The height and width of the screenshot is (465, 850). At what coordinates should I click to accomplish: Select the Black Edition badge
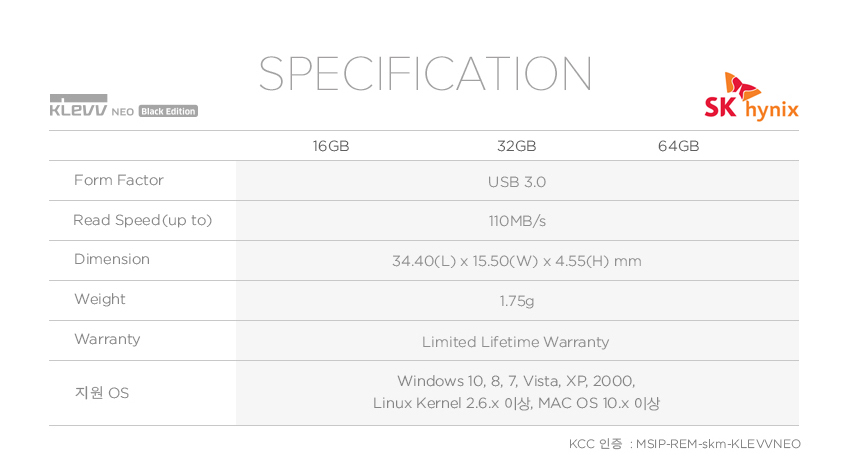168,111
